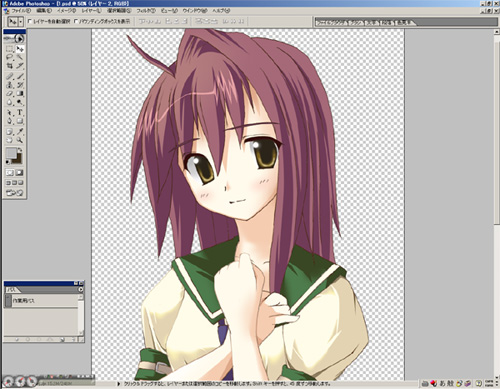Select the Move tool in the toolbox
Screen dimensions: 500x389
coord(20,49)
